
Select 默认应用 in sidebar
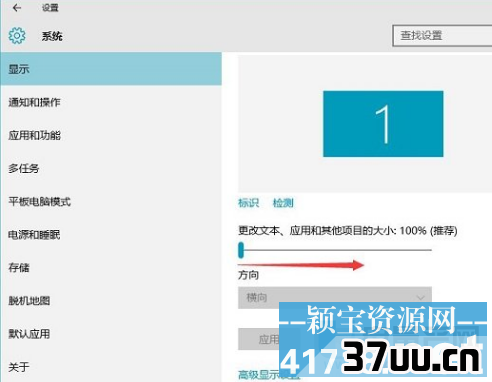[x=111, y=334]
